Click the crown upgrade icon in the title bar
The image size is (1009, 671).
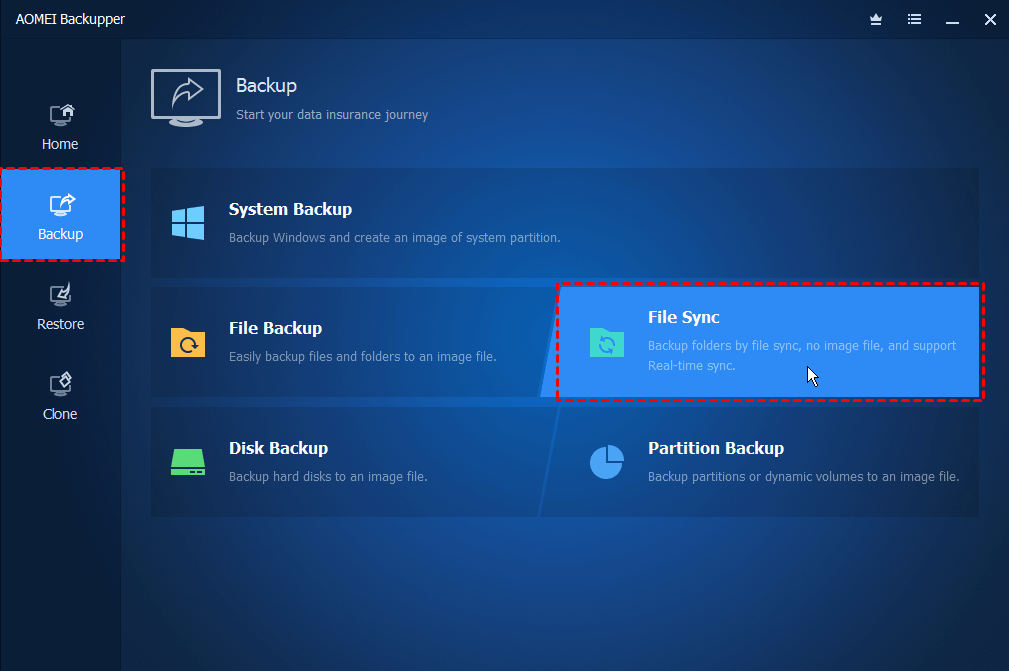point(876,19)
